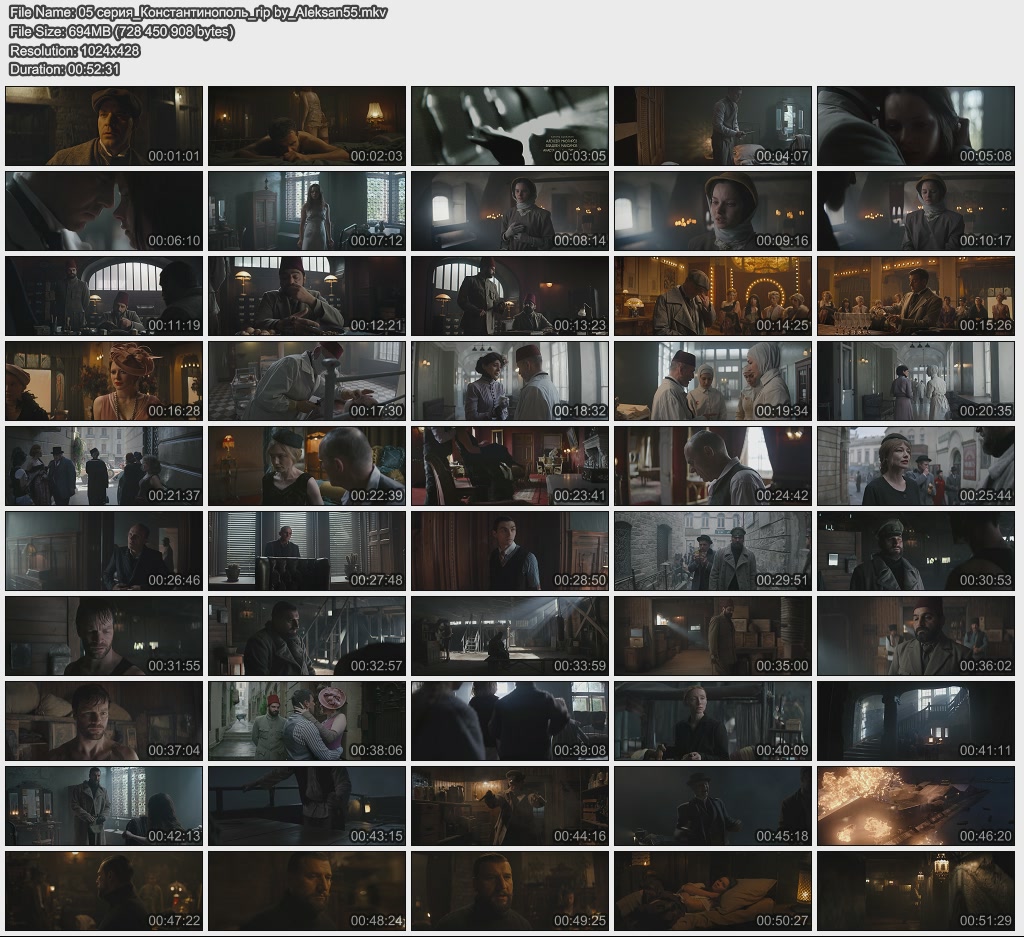Viewport: 1024px width, 937px height.
Task: Click the 00:41:11 staircase thumbnail
Action: (x=916, y=721)
